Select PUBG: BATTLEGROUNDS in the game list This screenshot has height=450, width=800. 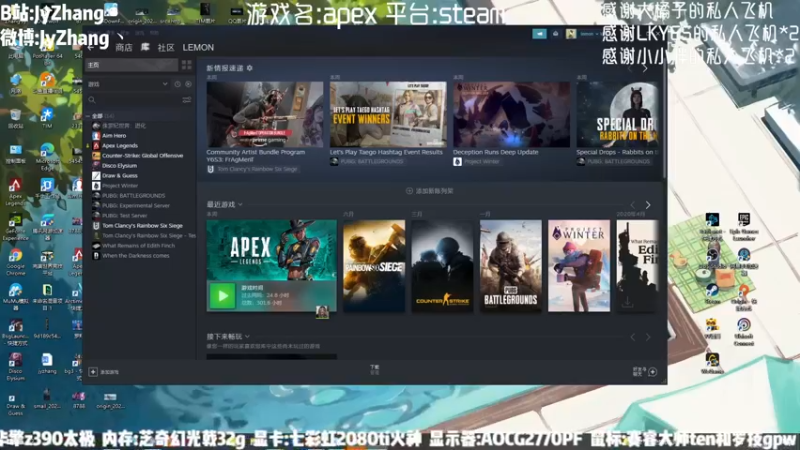click(x=133, y=195)
